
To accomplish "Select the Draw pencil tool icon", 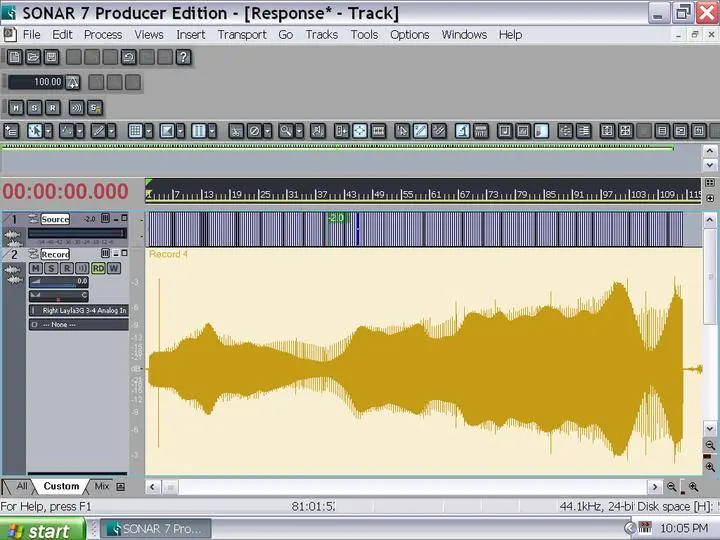I will click(x=98, y=131).
